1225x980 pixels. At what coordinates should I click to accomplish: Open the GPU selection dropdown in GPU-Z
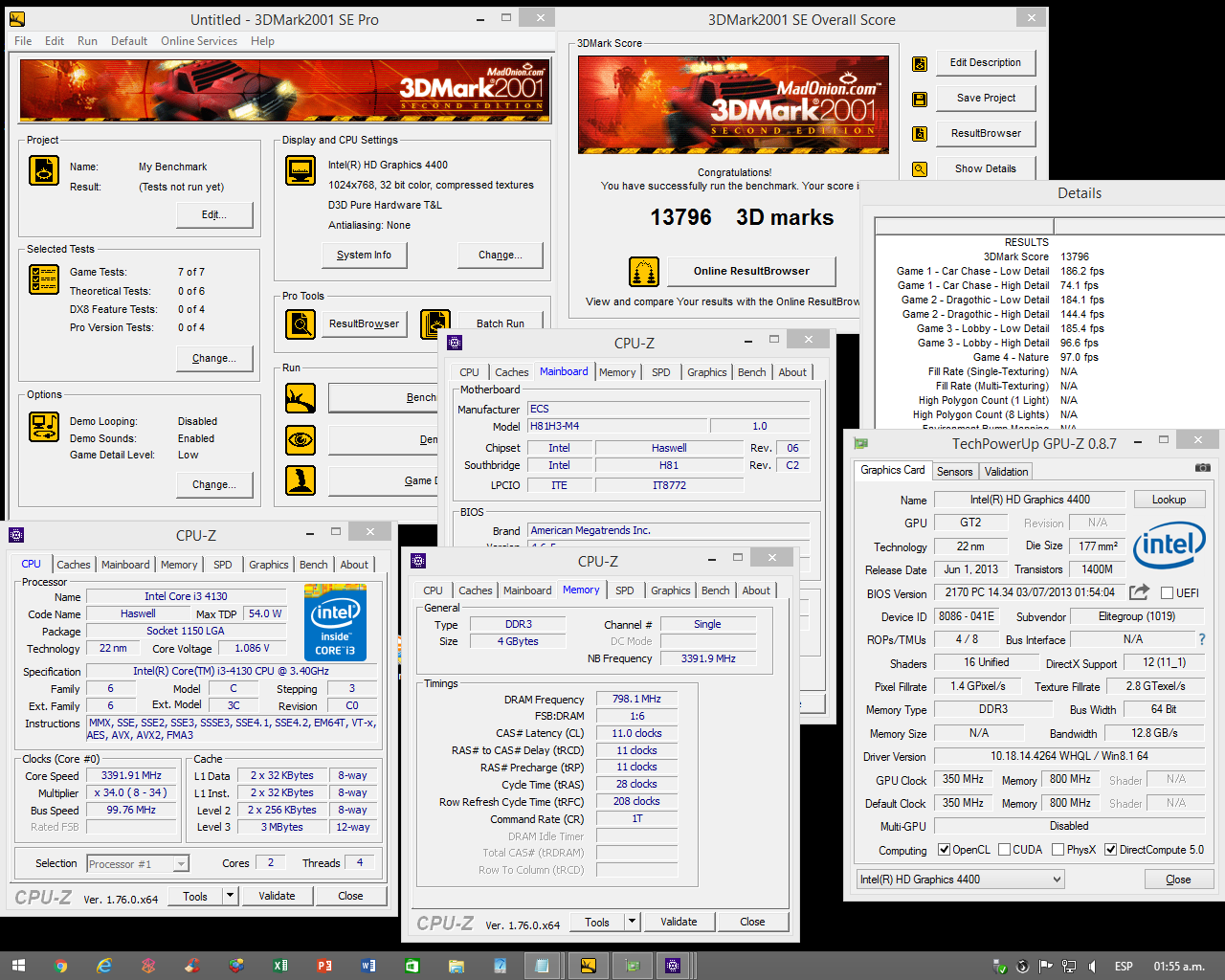click(x=960, y=880)
